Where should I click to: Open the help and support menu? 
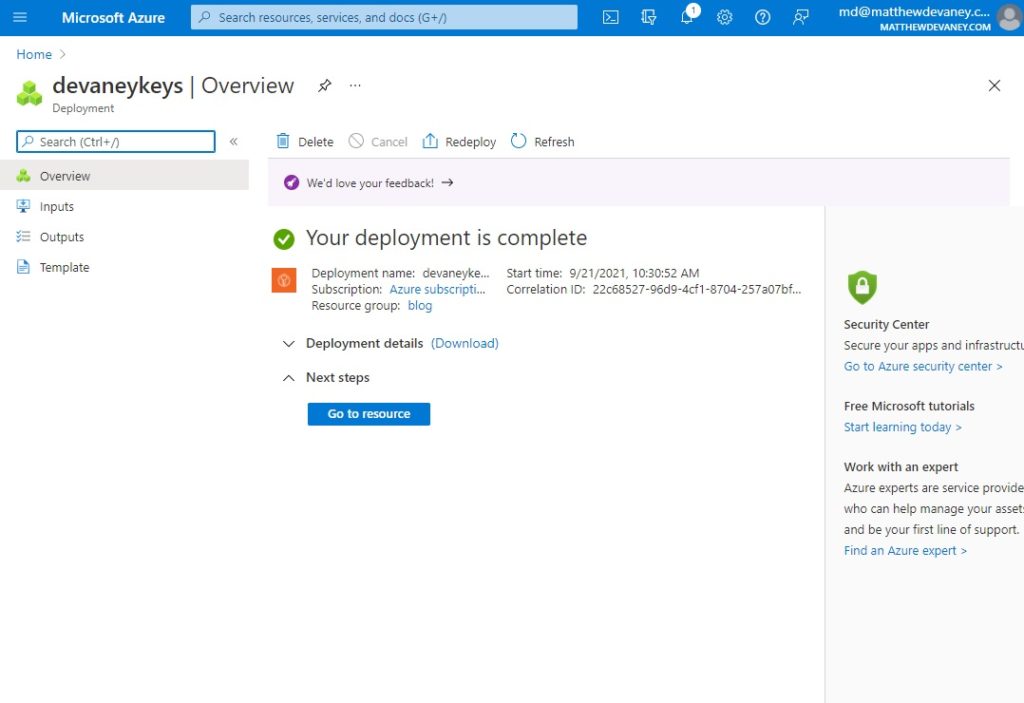(x=762, y=18)
